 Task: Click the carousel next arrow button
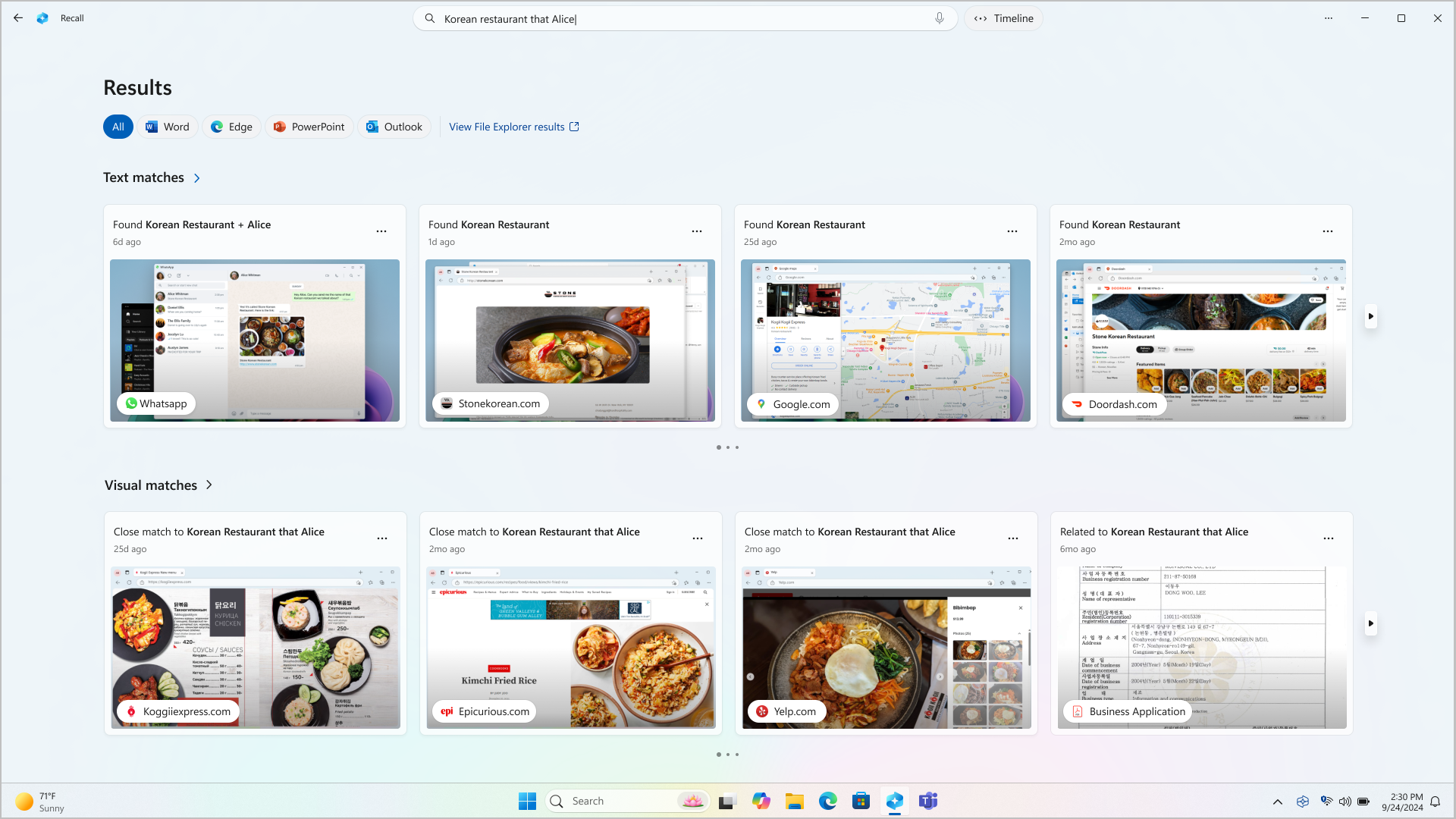[1371, 317]
